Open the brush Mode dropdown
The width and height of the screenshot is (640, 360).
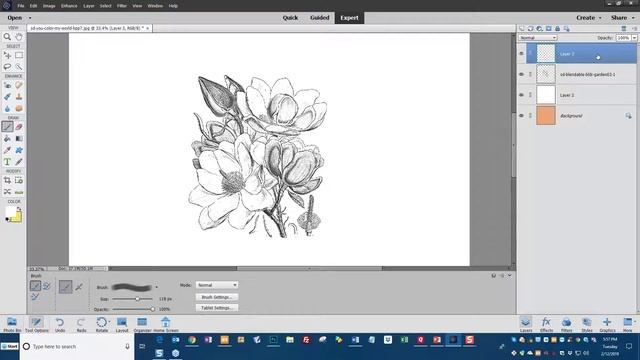click(217, 285)
